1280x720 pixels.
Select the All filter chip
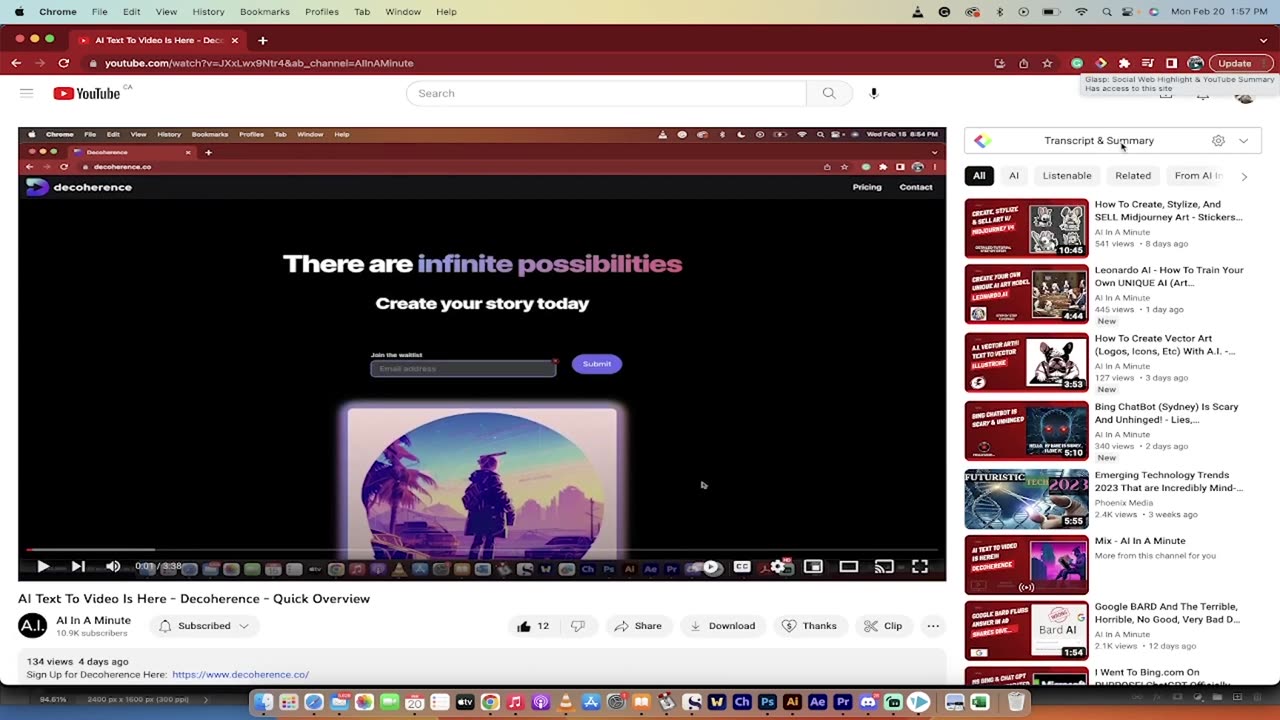pyautogui.click(x=979, y=176)
